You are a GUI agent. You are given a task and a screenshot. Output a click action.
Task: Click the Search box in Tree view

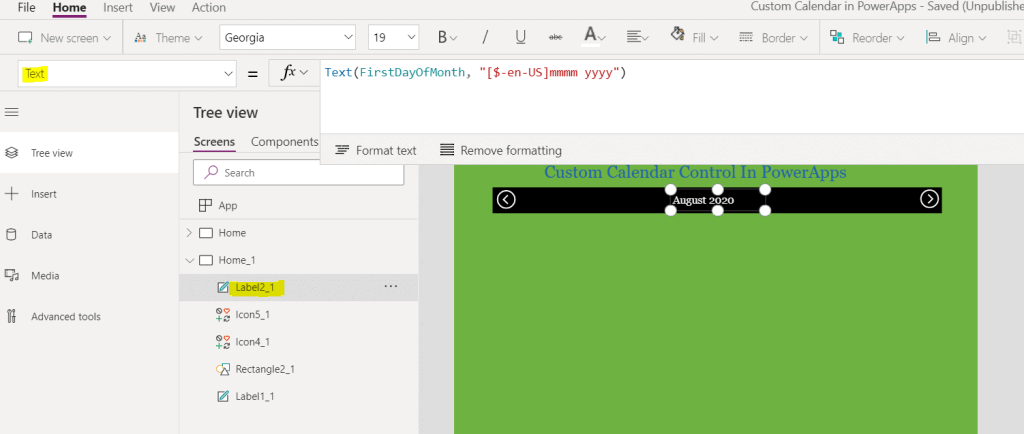[298, 172]
